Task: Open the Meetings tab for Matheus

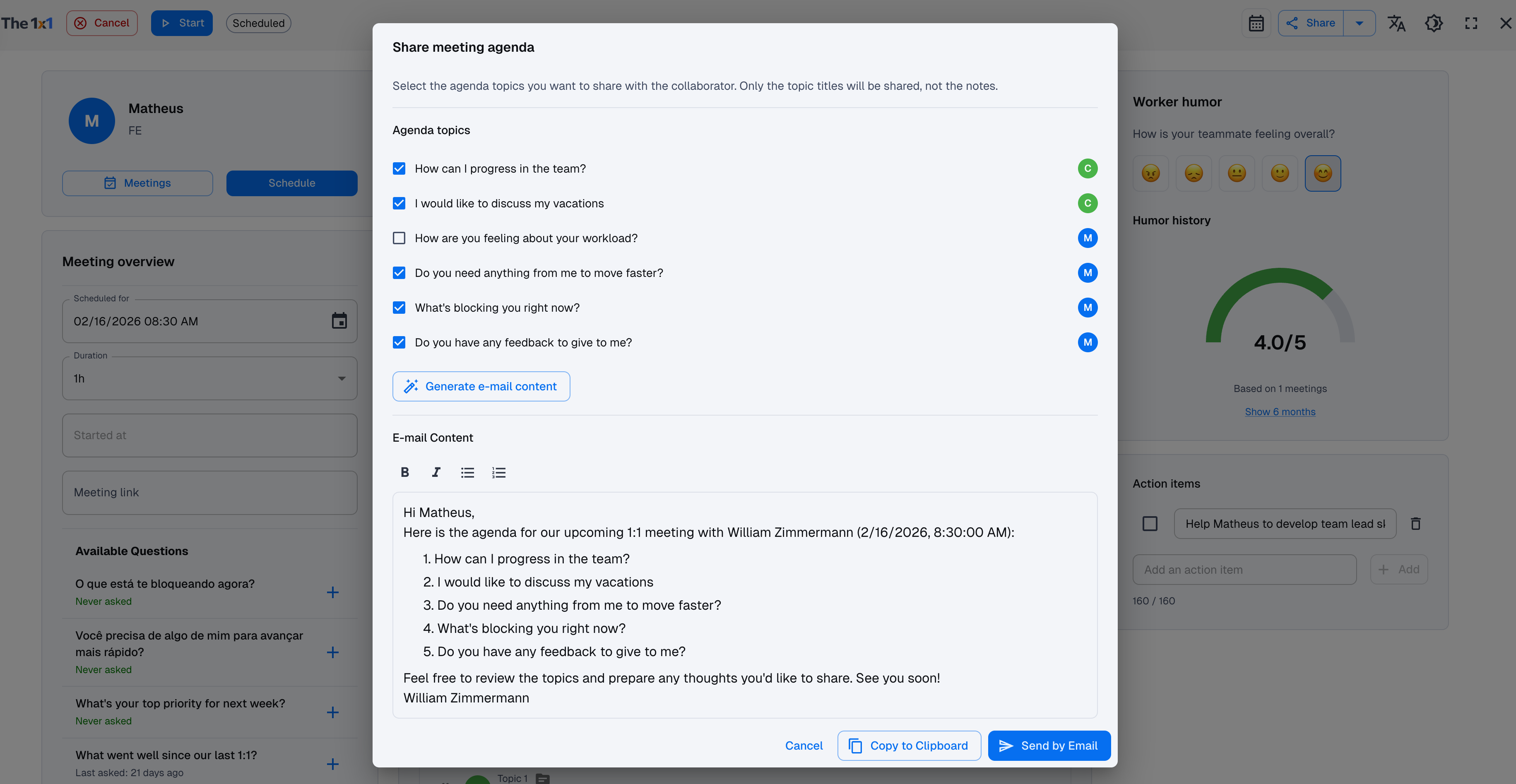Action: [137, 183]
